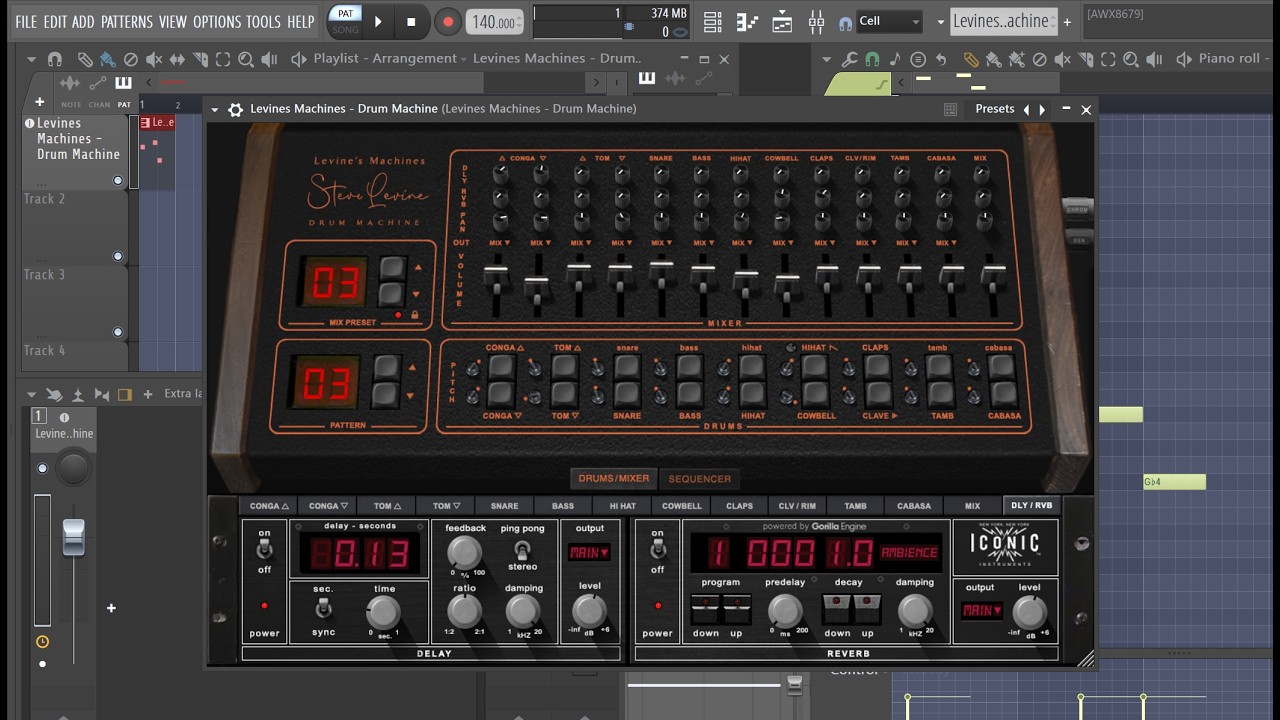This screenshot has width=1280, height=720.
Task: Decrease pattern number down button
Action: coord(386,395)
